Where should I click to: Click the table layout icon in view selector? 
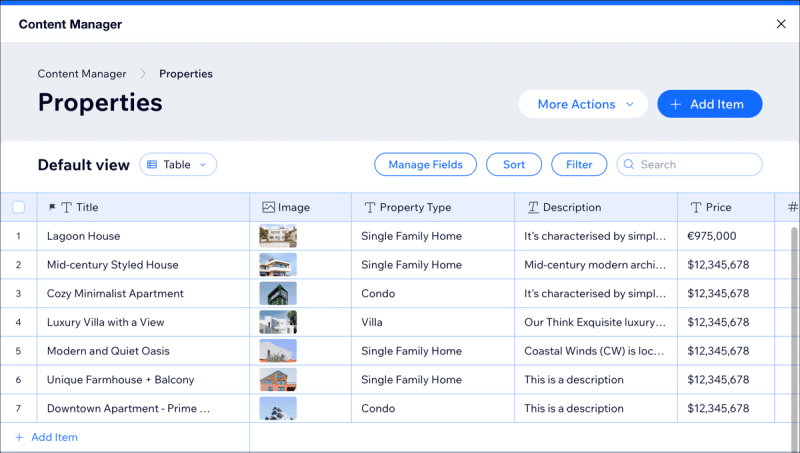pyautogui.click(x=152, y=164)
